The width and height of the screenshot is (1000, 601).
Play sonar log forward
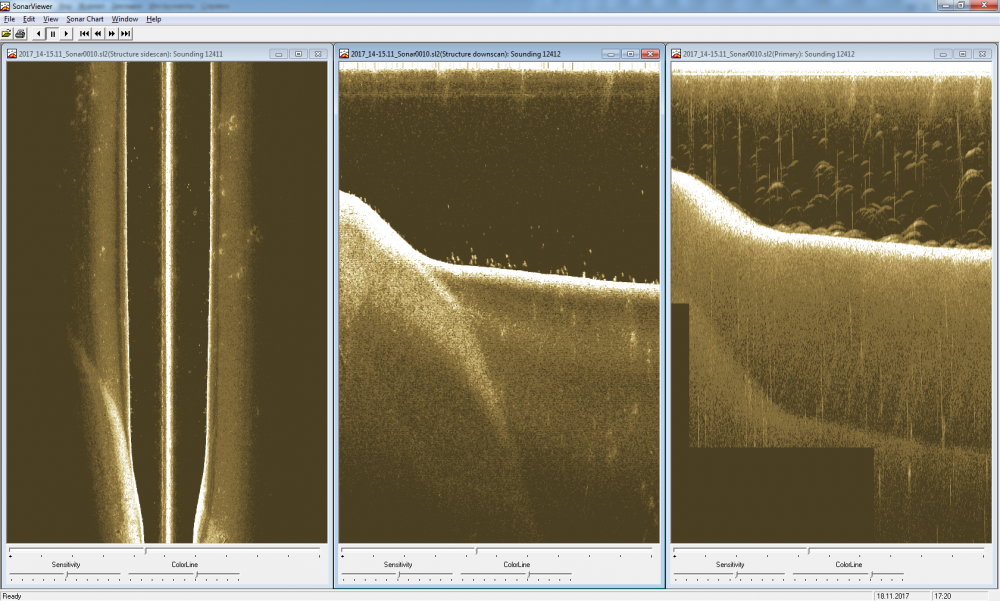[67, 33]
